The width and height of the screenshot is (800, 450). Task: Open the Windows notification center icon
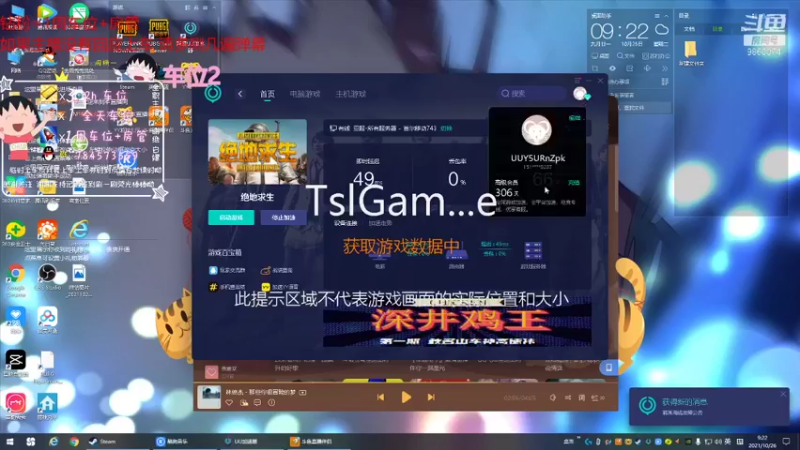coord(786,442)
